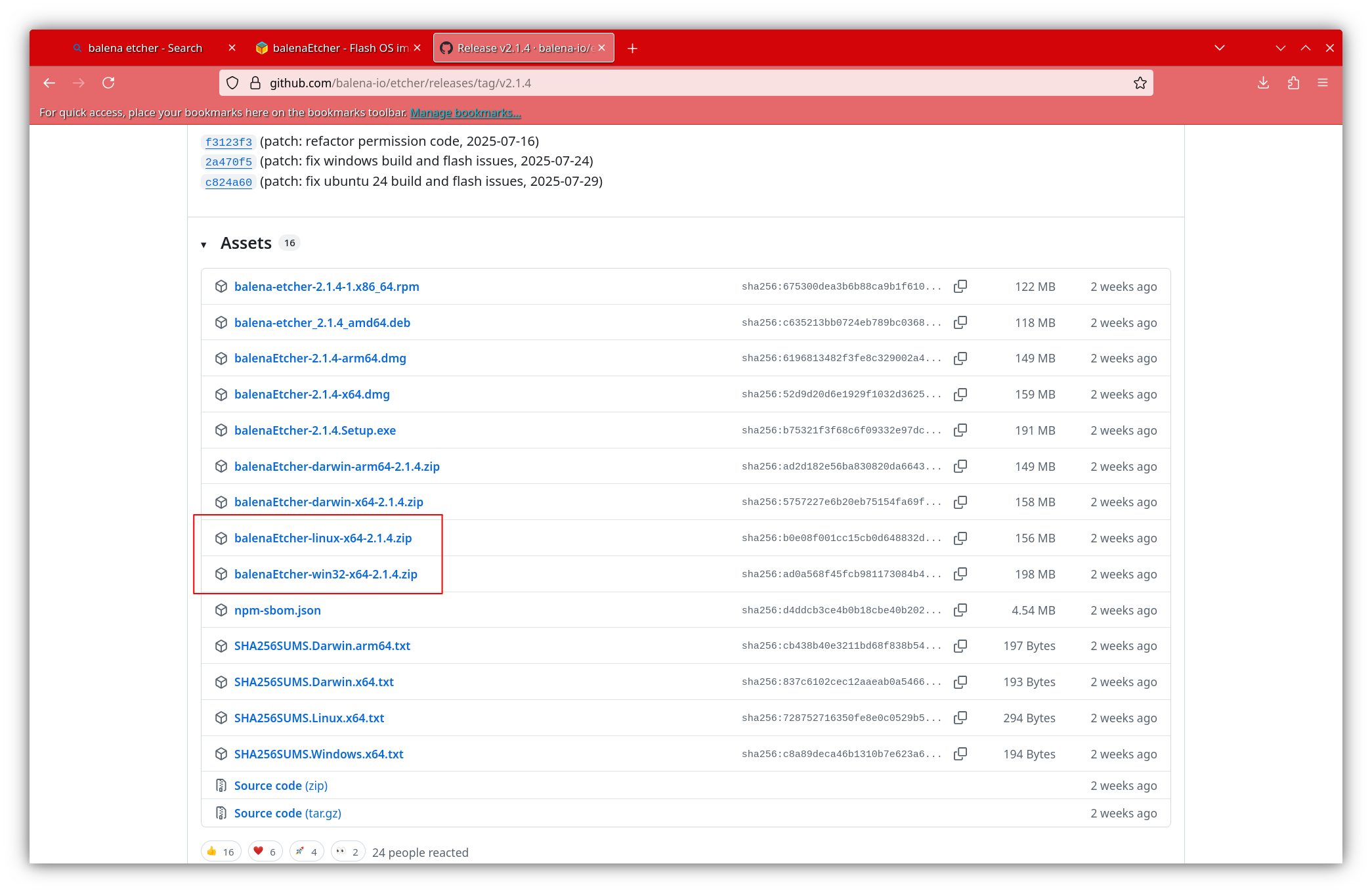Viewport: 1372px width, 893px height.
Task: Show site security lock information
Action: point(255,83)
